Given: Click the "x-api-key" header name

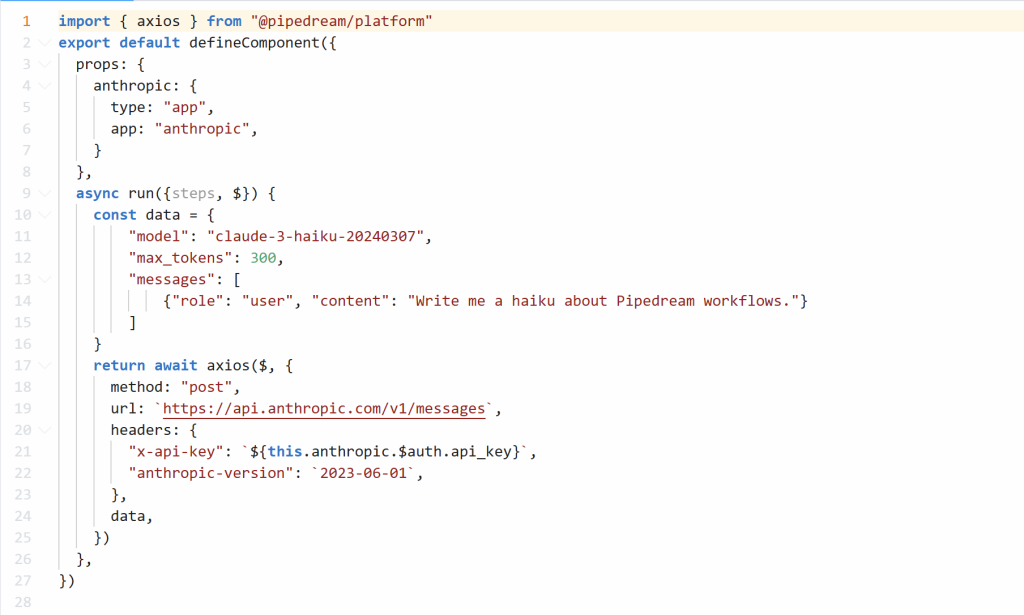Looking at the screenshot, I should pyautogui.click(x=176, y=452).
